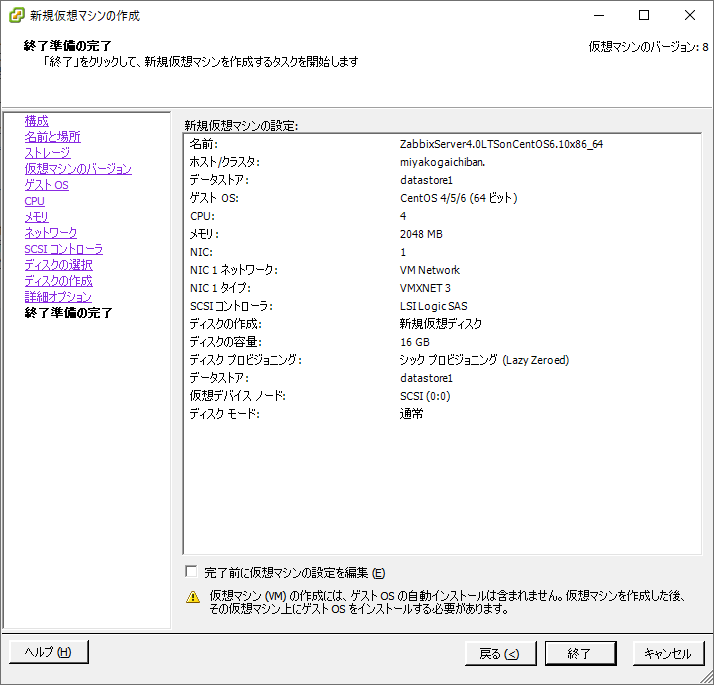Image resolution: width=714 pixels, height=685 pixels.
Task: Click the NIC type value VMXNET 3
Action: pyautogui.click(x=425, y=288)
